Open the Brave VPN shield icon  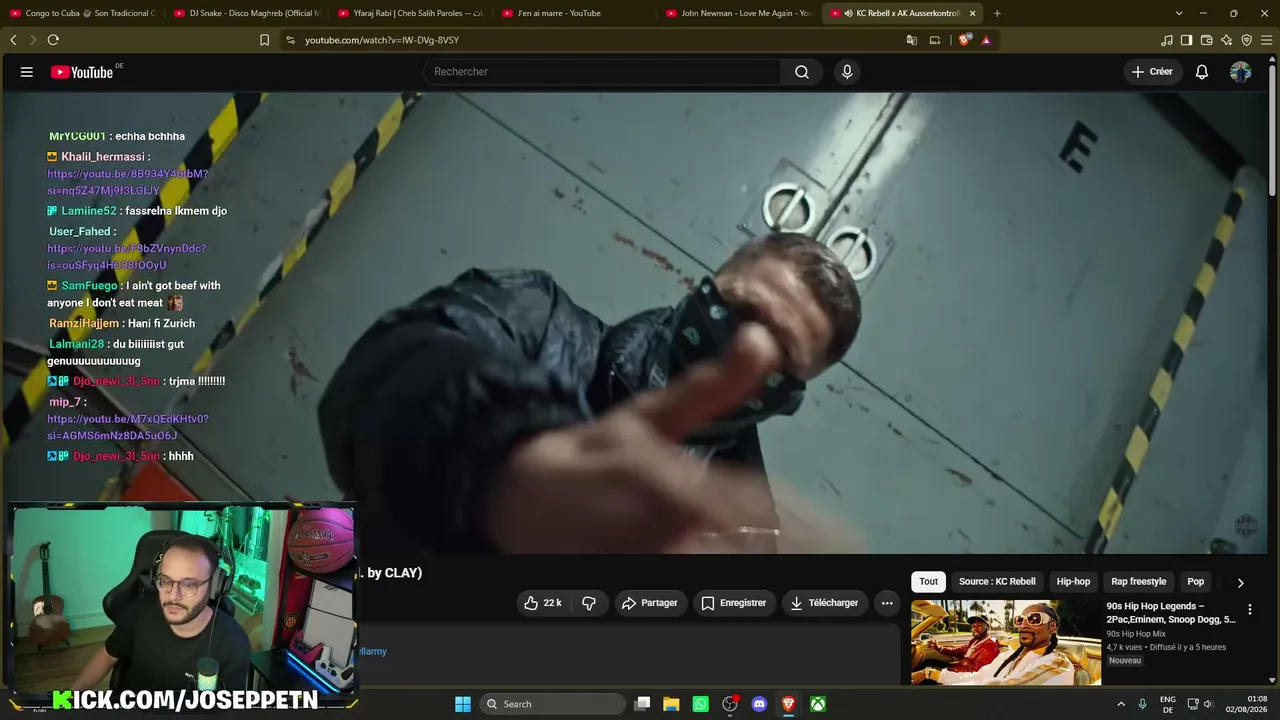tap(1246, 40)
